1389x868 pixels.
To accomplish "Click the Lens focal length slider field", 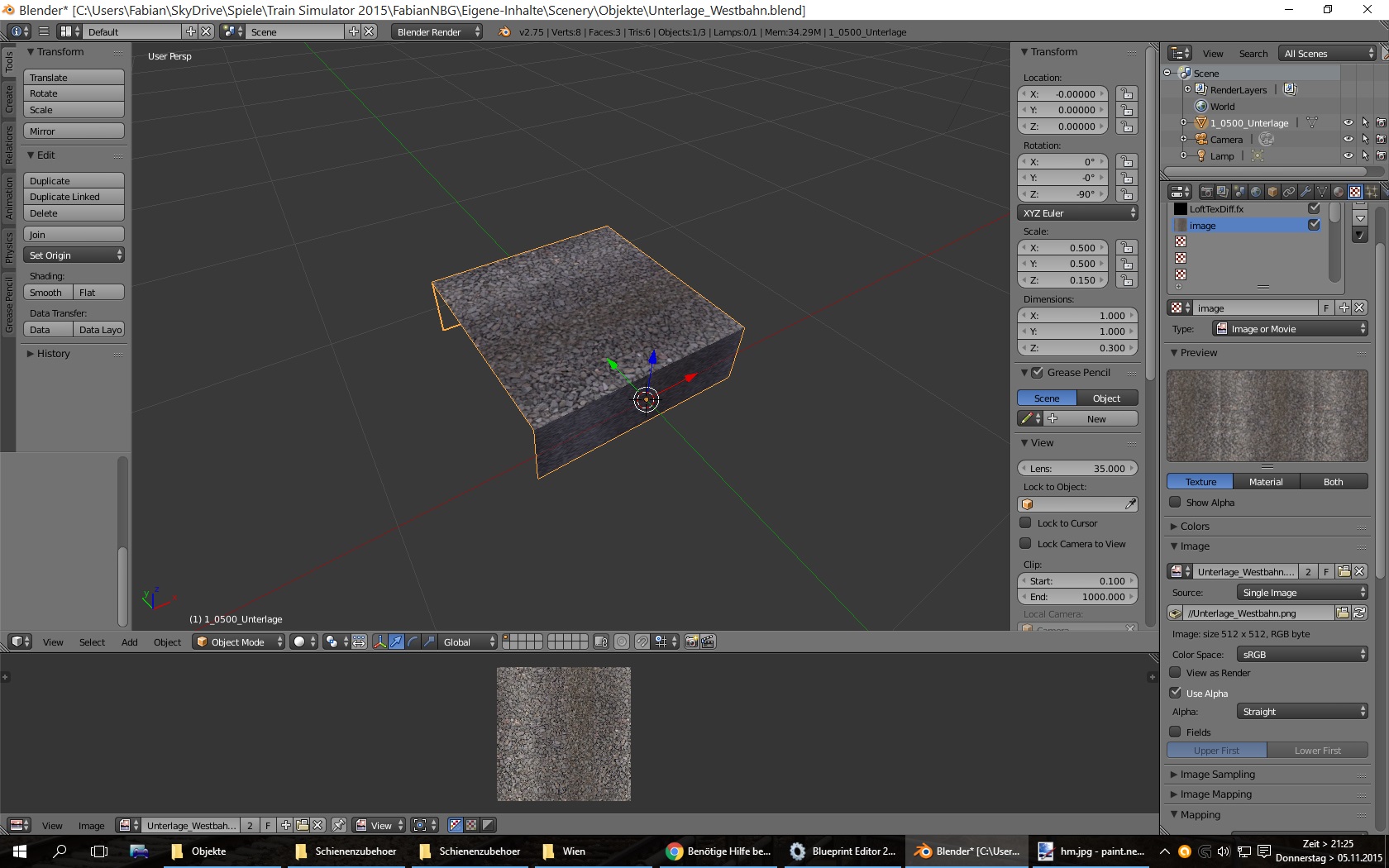I will pyautogui.click(x=1077, y=469).
